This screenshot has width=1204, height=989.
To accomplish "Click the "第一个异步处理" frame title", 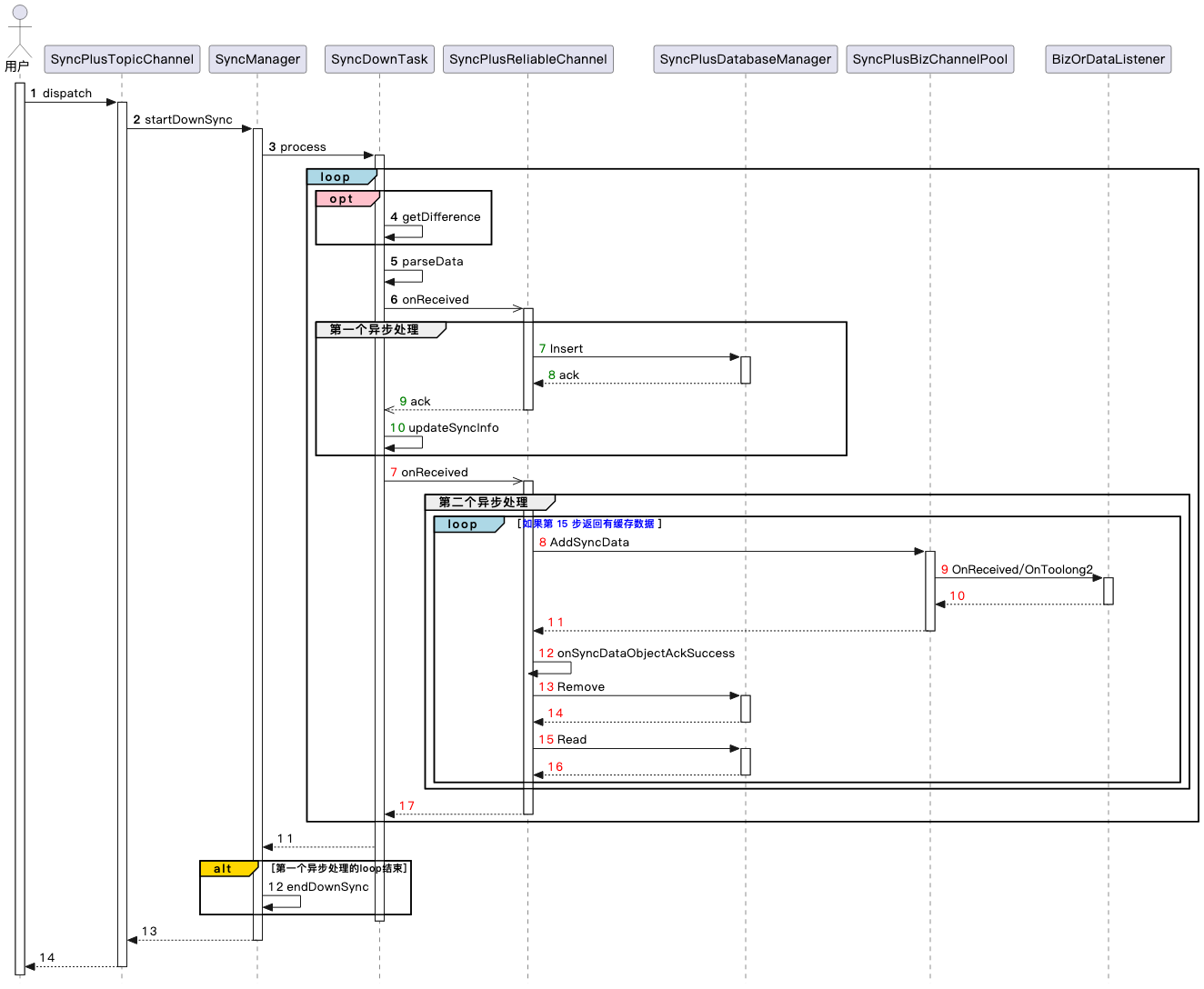I will (375, 329).
